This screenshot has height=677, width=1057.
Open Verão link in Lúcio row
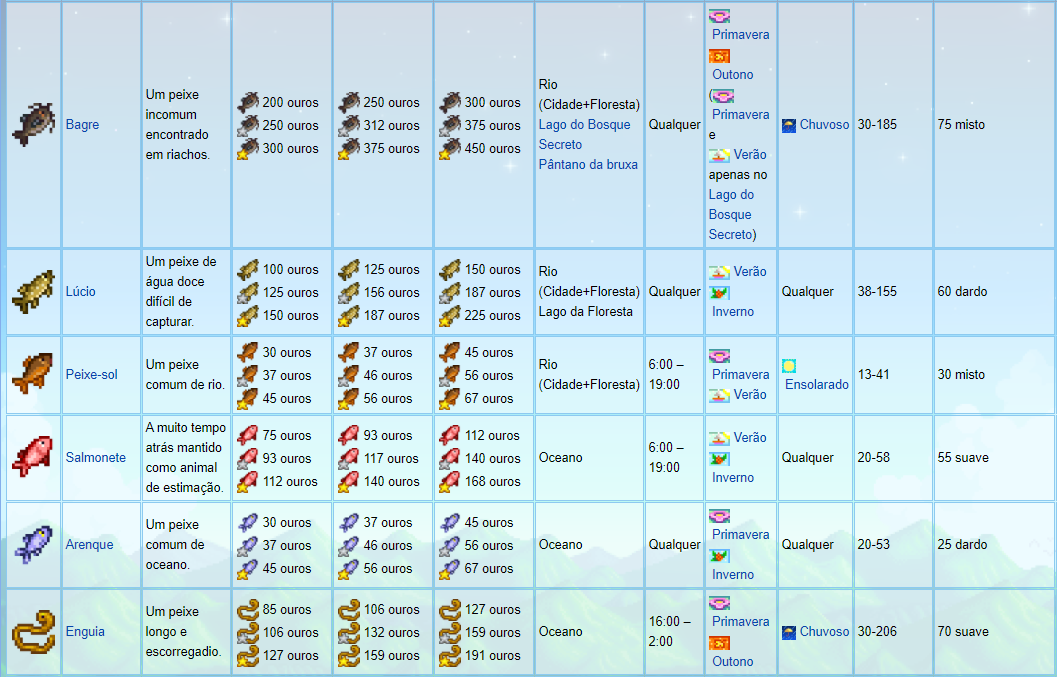[750, 272]
